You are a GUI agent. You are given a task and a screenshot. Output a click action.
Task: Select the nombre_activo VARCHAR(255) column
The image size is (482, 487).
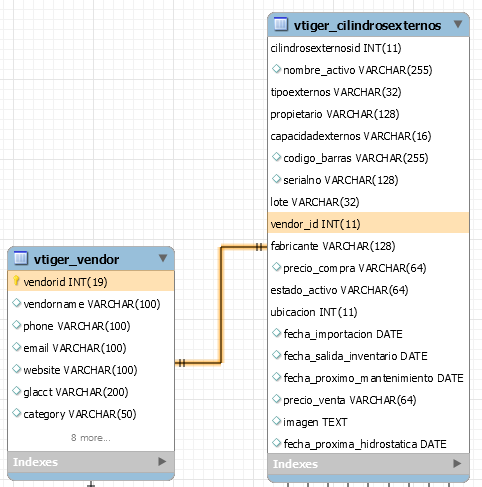pos(368,70)
